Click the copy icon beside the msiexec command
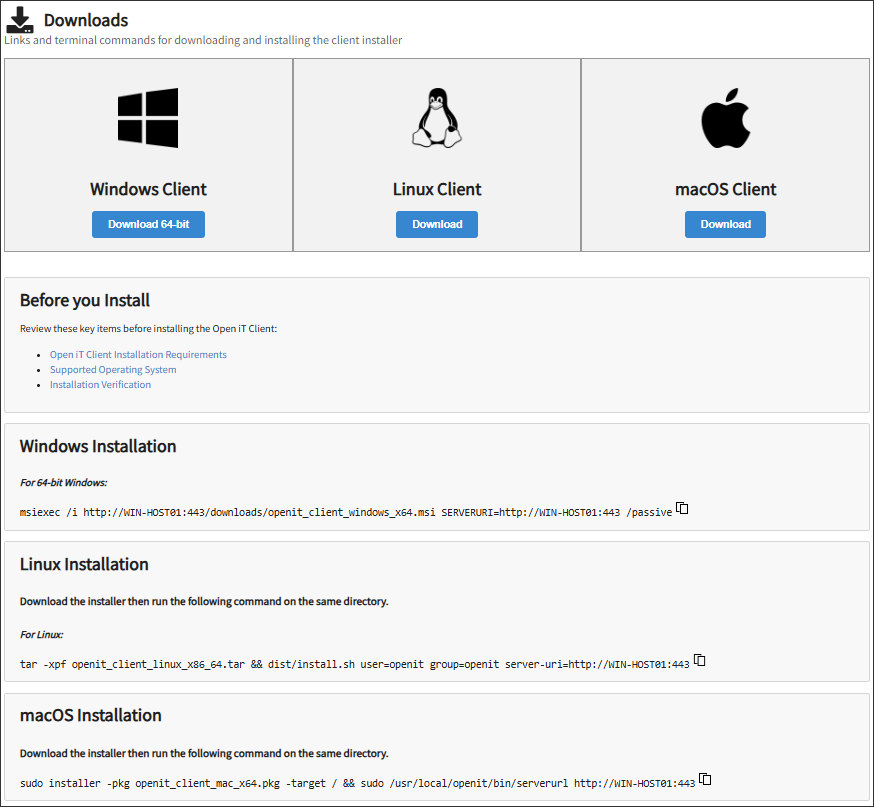Screen dimensions: 874x807 (681, 508)
